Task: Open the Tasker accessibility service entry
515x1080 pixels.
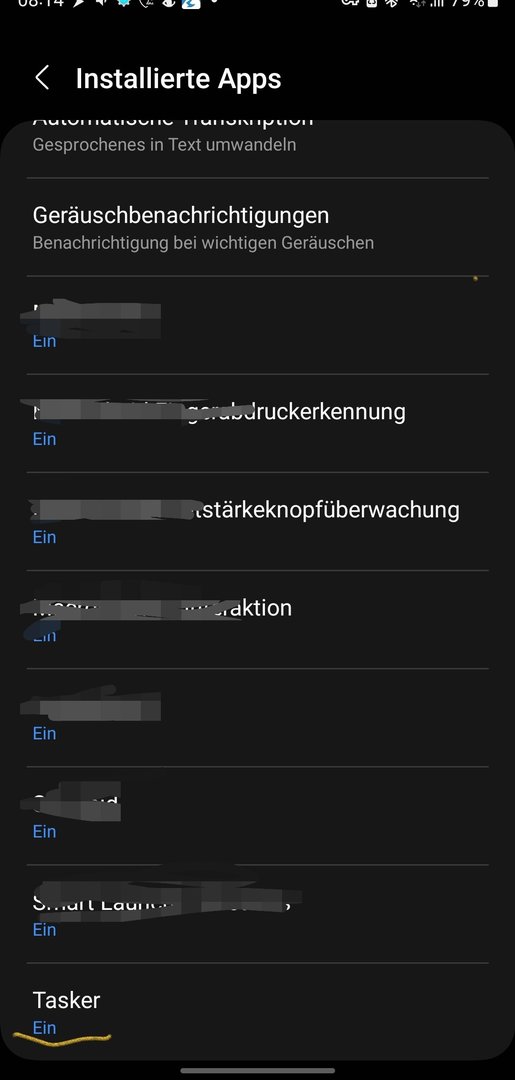Action: 258,1012
